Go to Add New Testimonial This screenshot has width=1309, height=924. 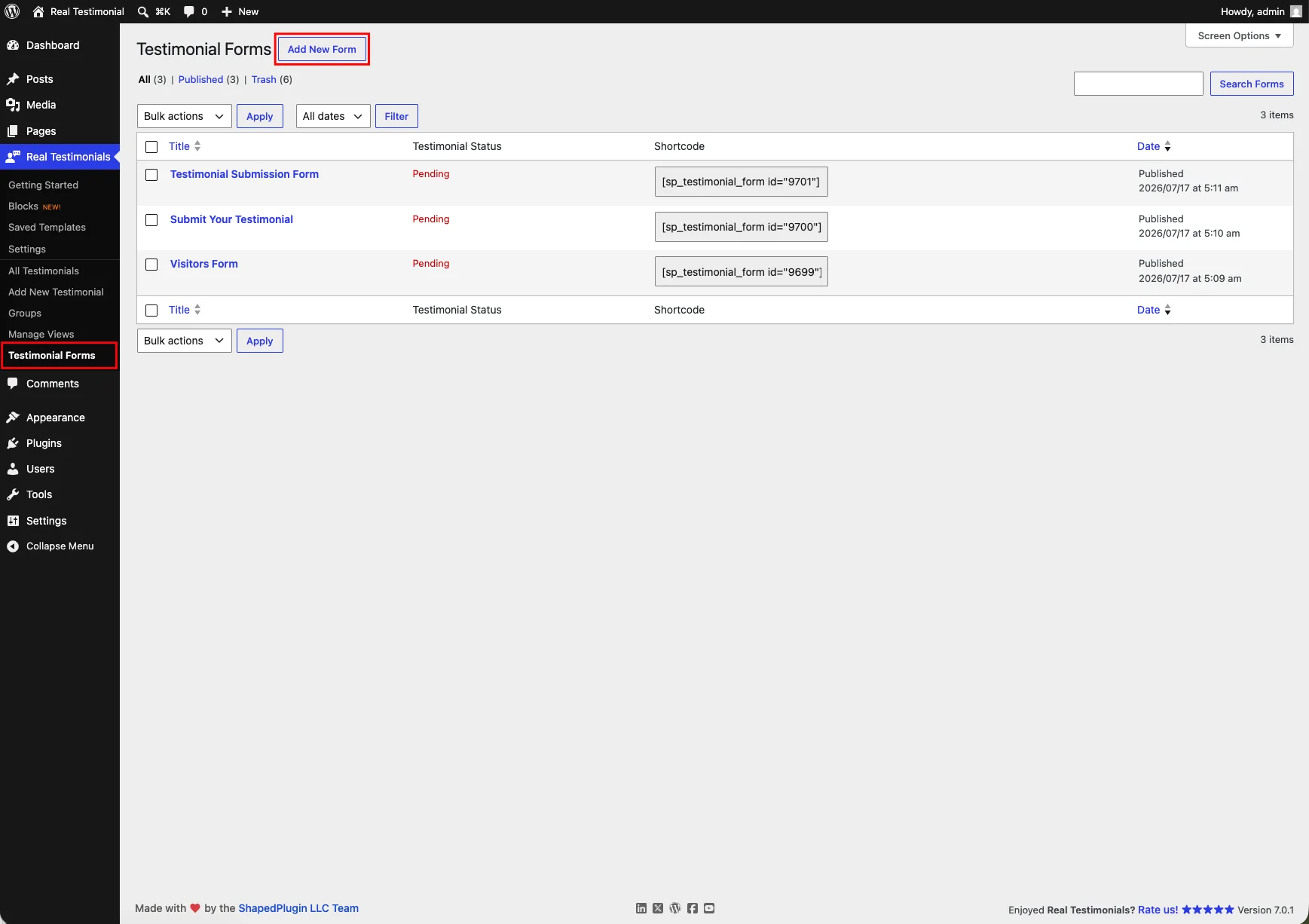click(56, 292)
